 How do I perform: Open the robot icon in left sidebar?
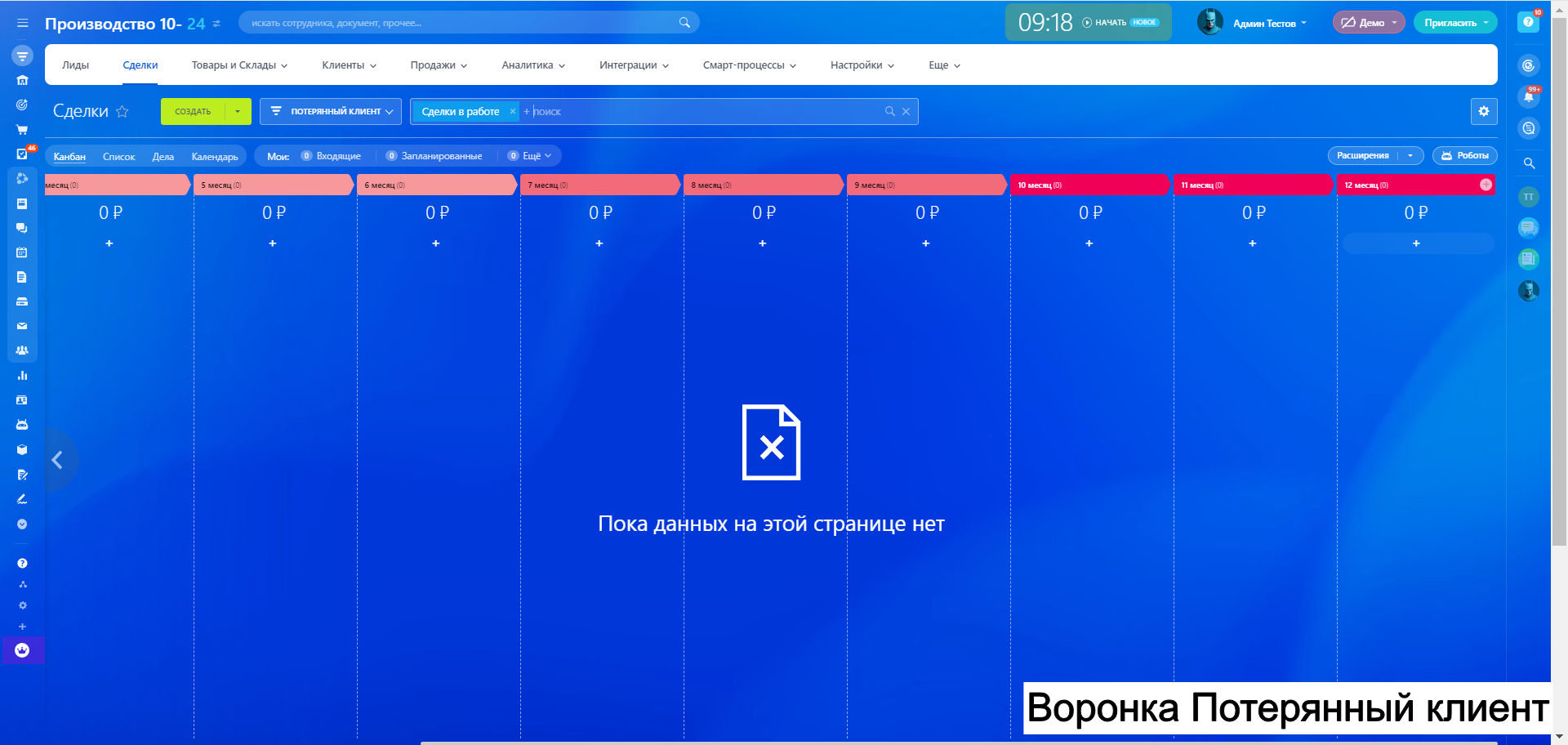(22, 425)
